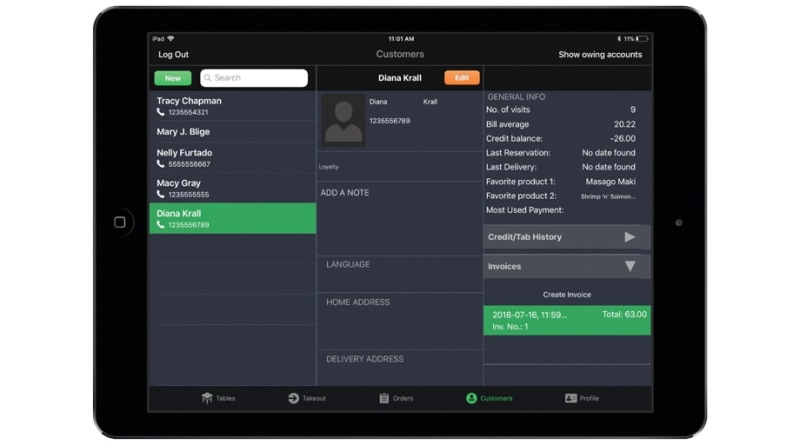
Task: Tap the Wi-Fi status icon
Action: tap(171, 39)
